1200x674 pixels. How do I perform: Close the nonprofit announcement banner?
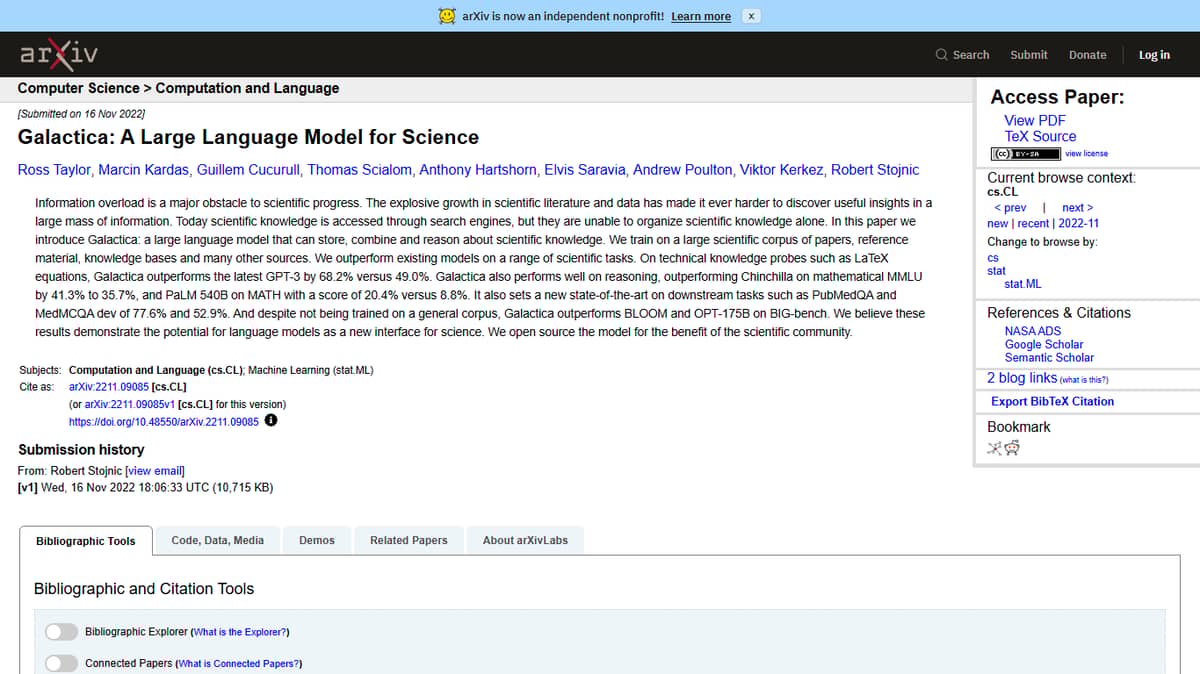click(x=752, y=16)
